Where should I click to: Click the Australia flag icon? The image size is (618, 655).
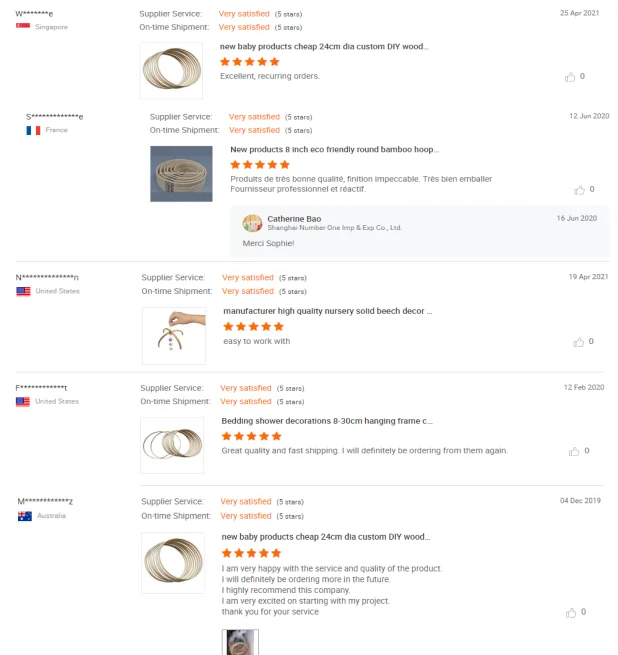pyautogui.click(x=25, y=516)
